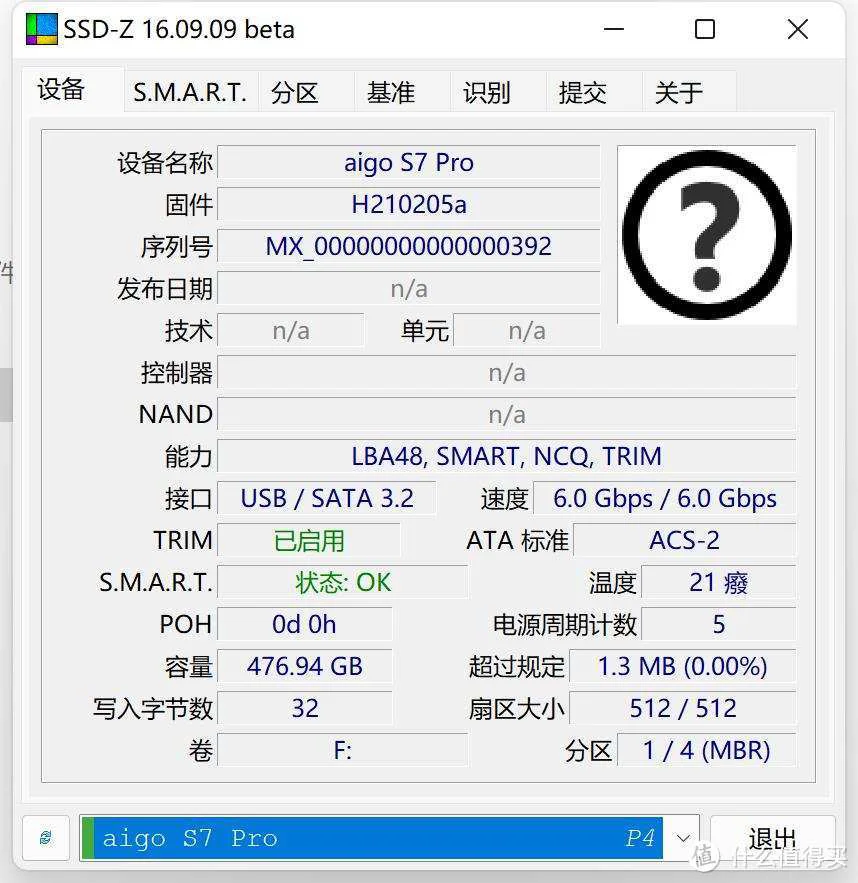Click the 技术 n/a field

click(x=291, y=331)
